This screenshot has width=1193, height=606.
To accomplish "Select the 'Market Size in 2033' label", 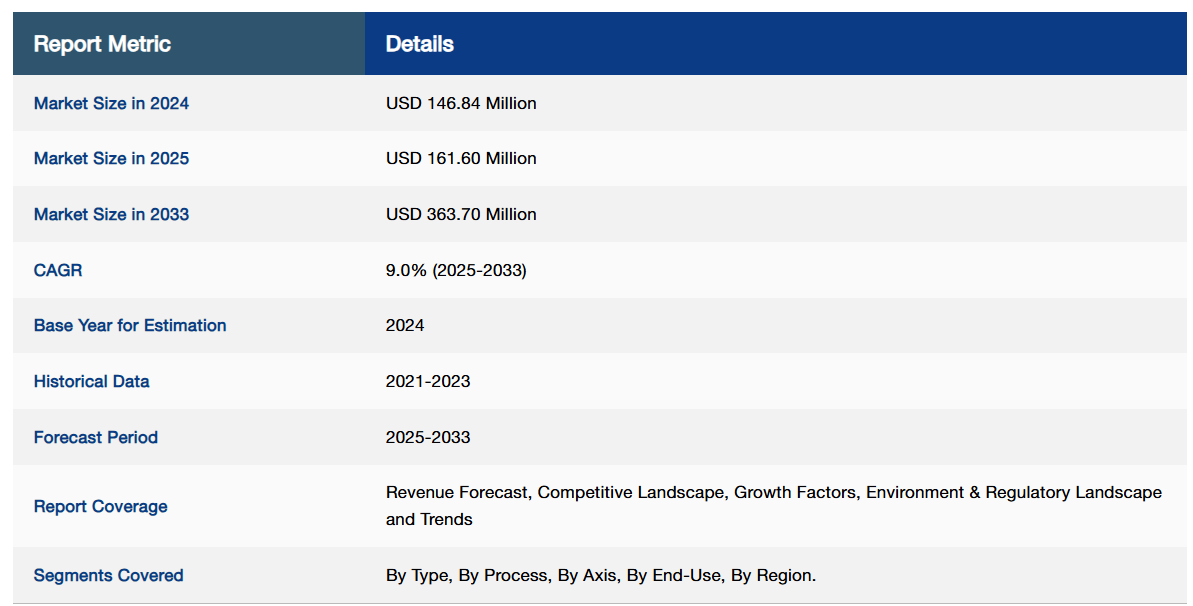I will (111, 214).
